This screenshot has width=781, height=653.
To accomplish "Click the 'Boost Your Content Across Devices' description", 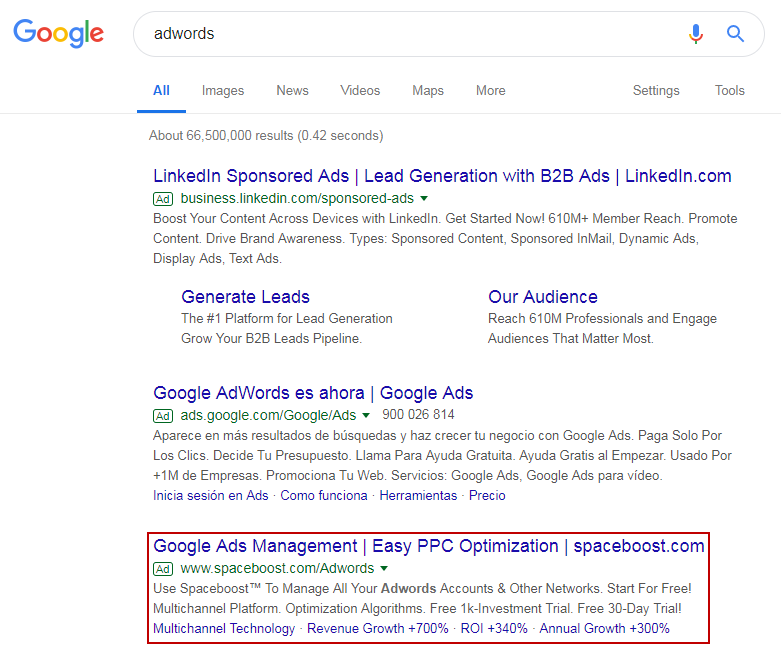I will coord(445,239).
